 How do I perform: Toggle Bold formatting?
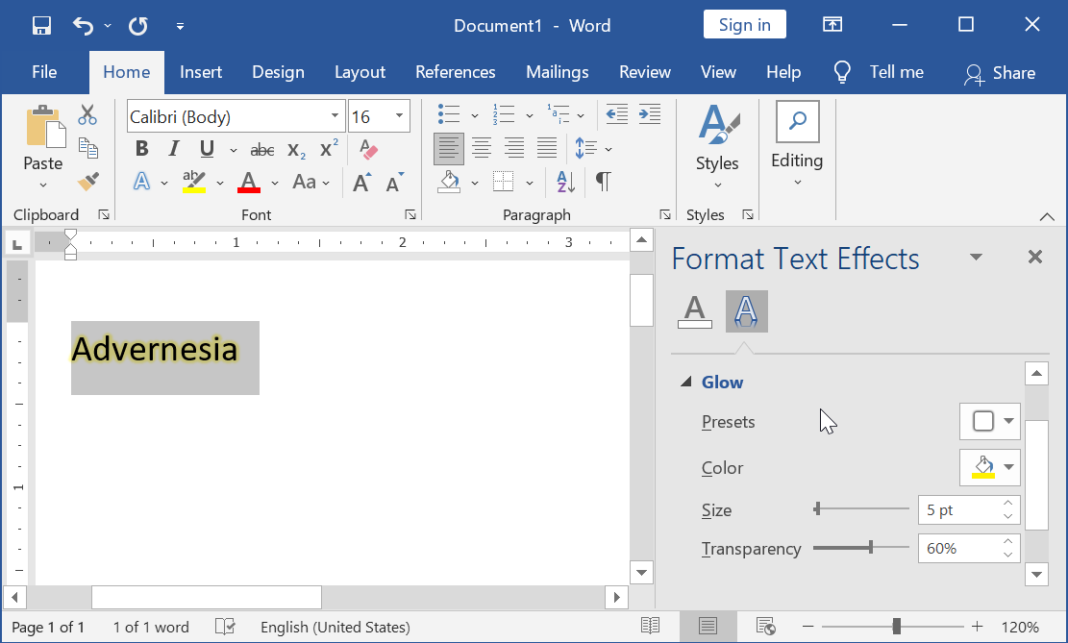coord(141,148)
